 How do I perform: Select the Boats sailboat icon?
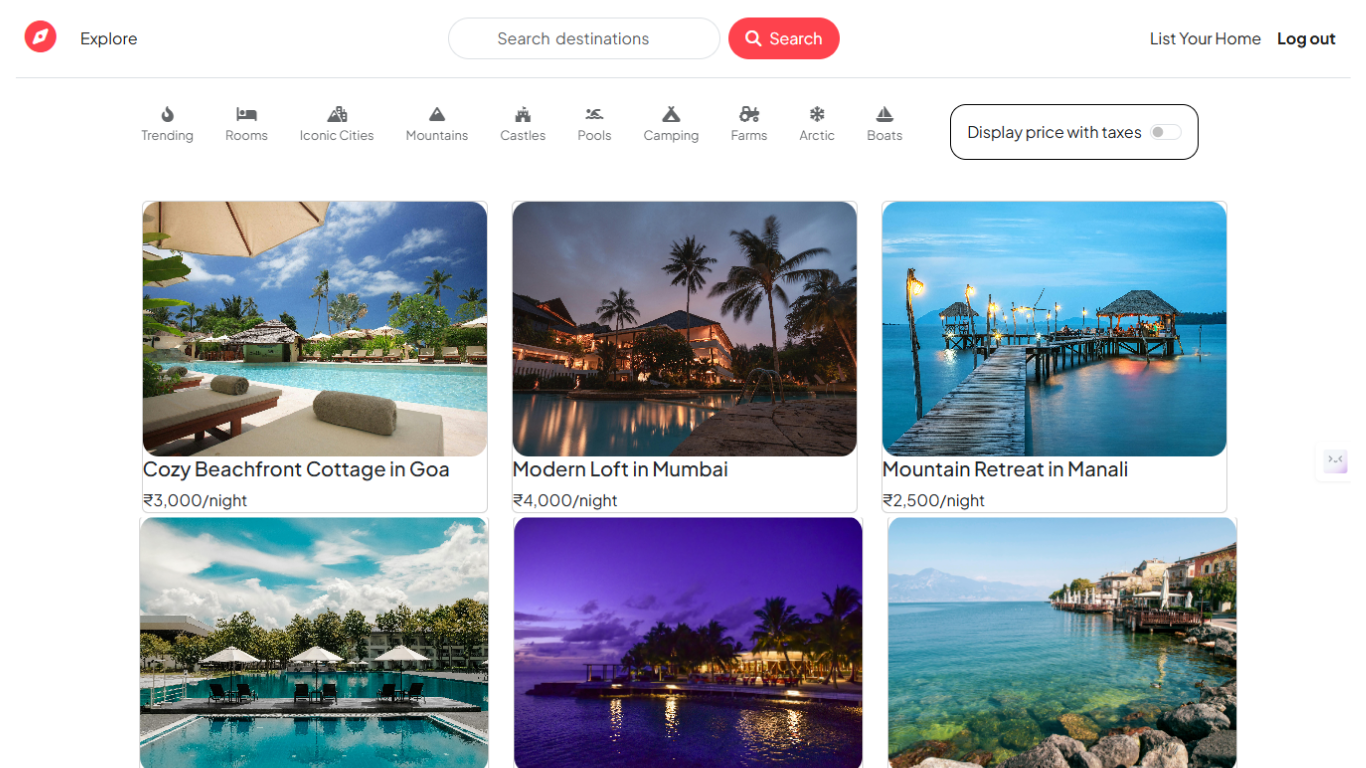[x=884, y=114]
